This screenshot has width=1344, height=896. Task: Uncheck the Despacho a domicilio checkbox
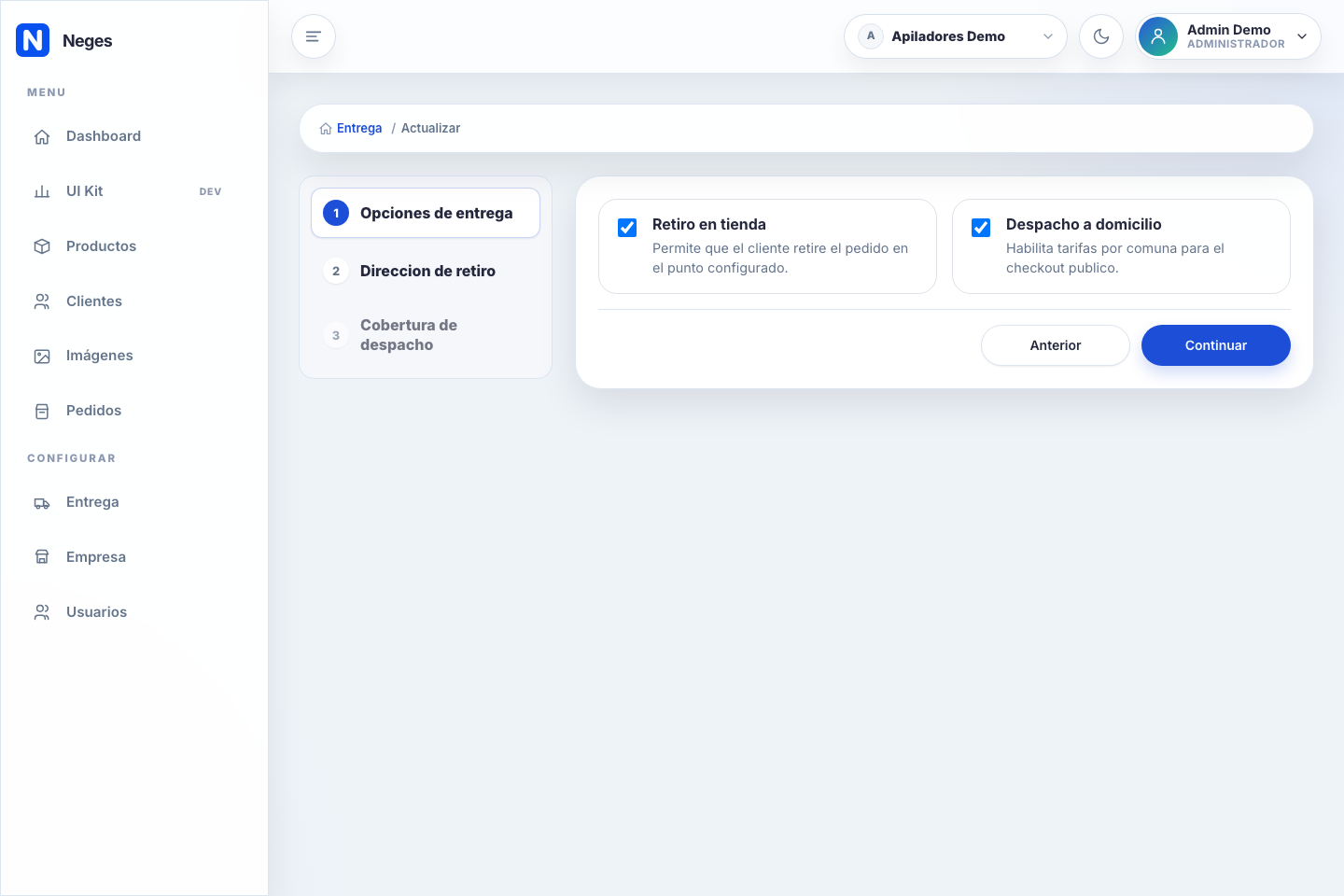pos(981,228)
